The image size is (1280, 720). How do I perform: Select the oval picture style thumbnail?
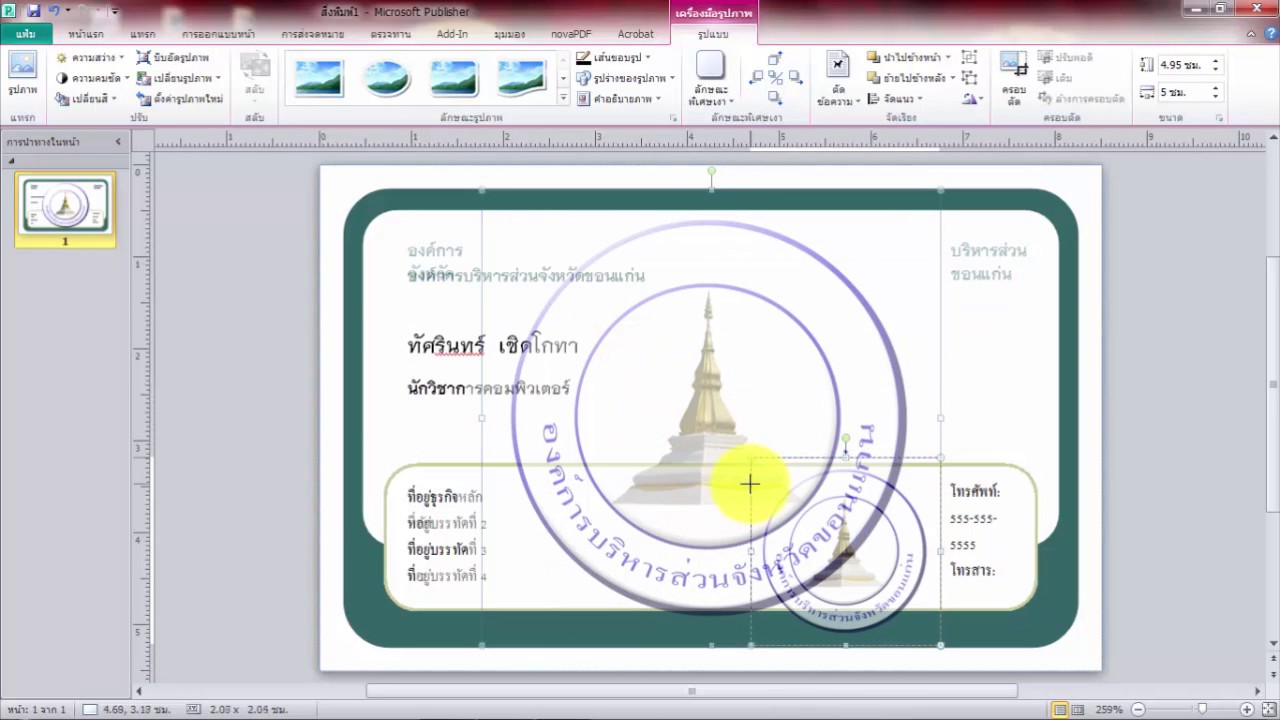tap(387, 77)
